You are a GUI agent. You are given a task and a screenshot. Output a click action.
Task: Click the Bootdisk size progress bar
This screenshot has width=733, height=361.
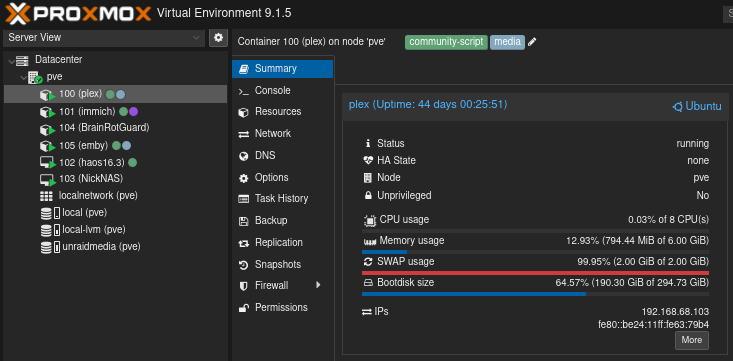[x=535, y=294]
